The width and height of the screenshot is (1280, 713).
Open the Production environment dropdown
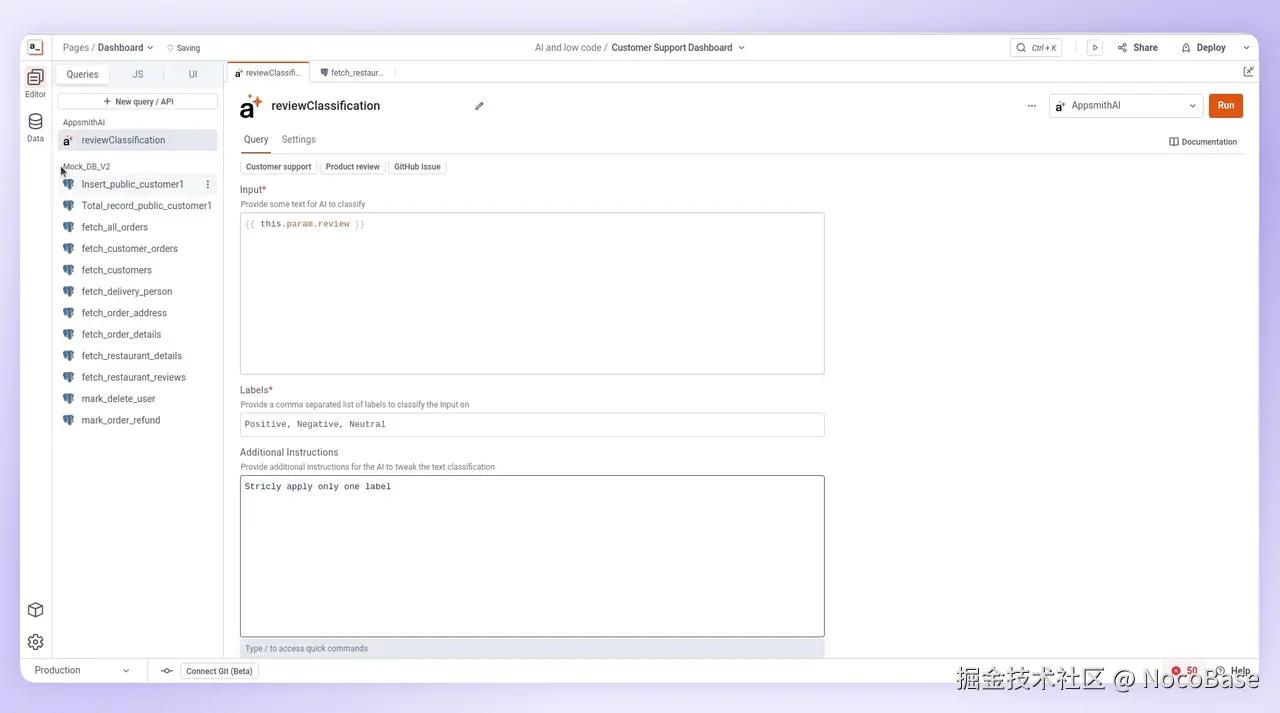[x=82, y=671]
